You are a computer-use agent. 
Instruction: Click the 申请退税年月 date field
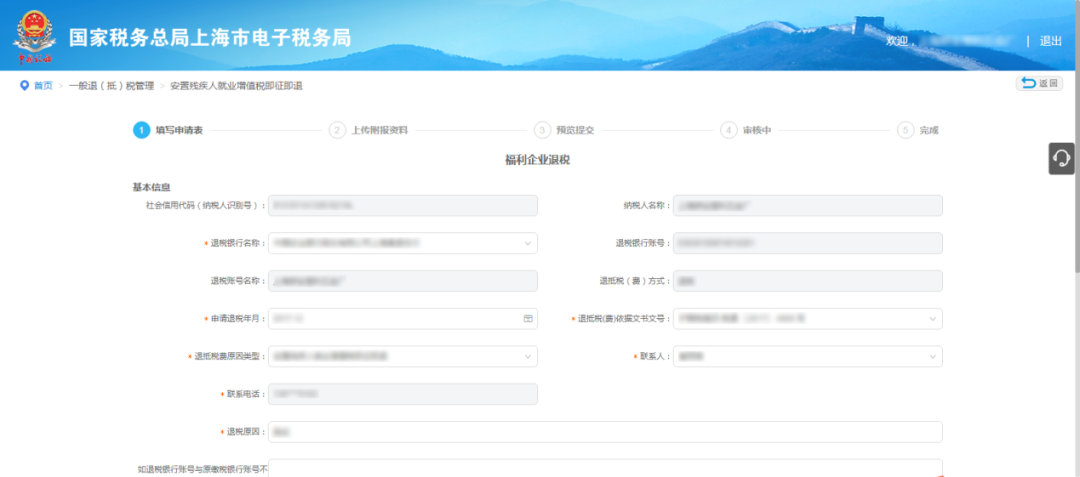[x=403, y=319]
